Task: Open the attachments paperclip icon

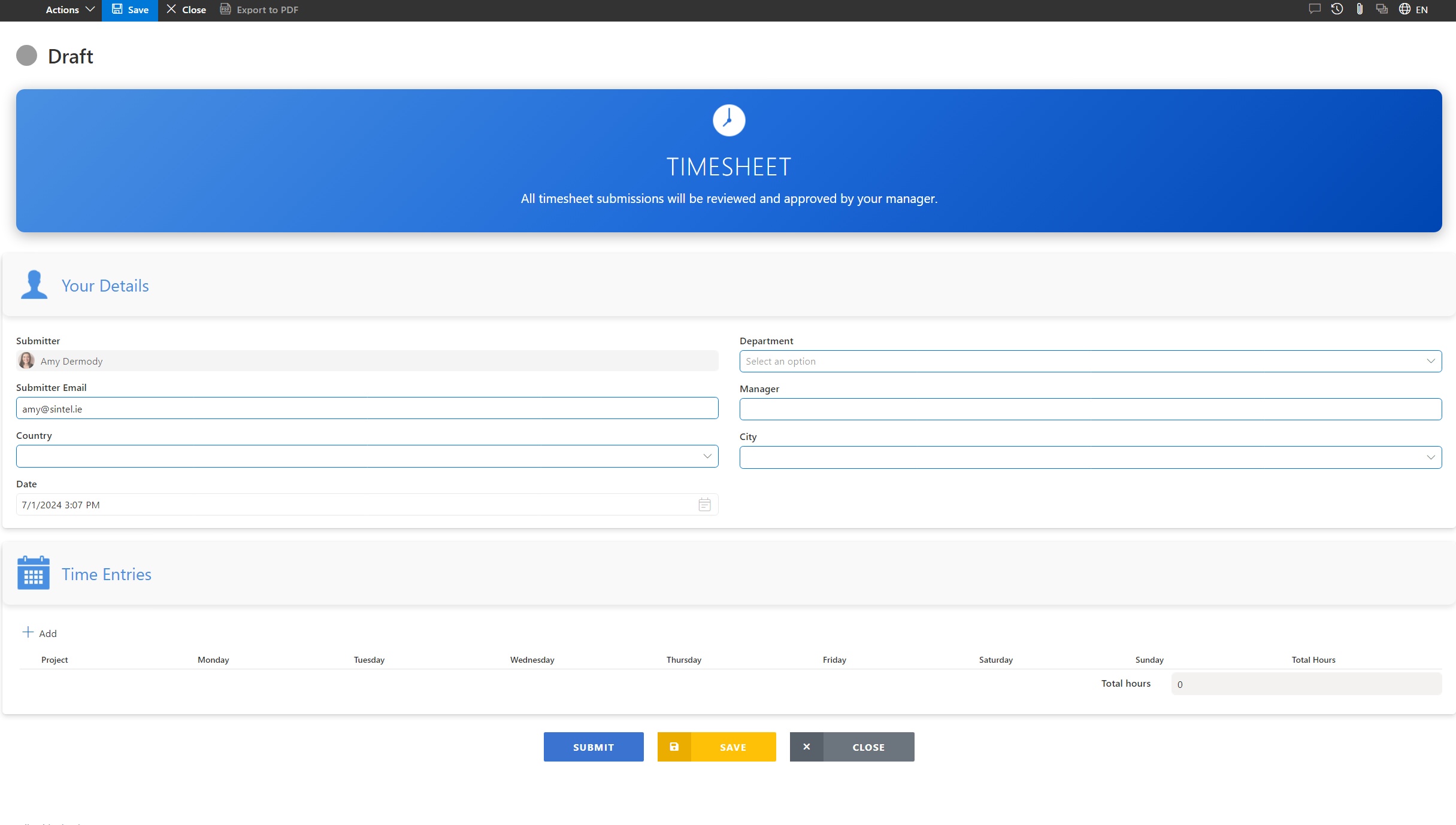Action: (x=1359, y=10)
